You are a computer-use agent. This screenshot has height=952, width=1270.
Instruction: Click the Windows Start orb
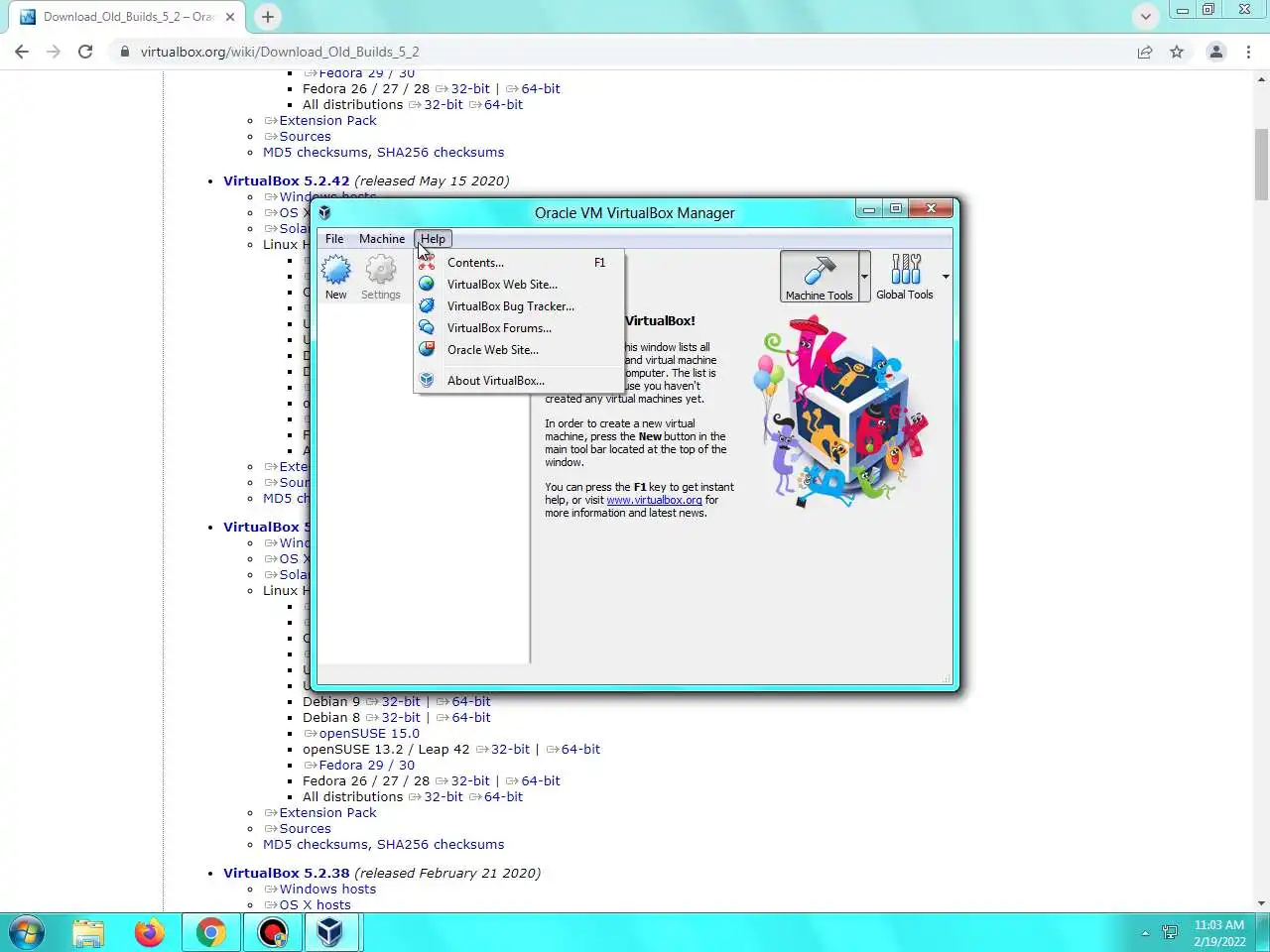27,933
